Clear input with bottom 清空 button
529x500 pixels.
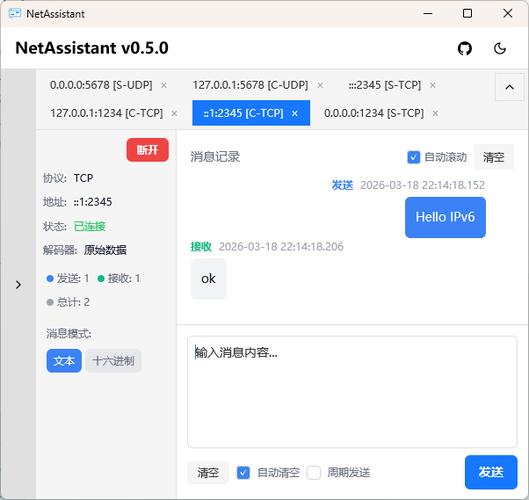[x=208, y=473]
